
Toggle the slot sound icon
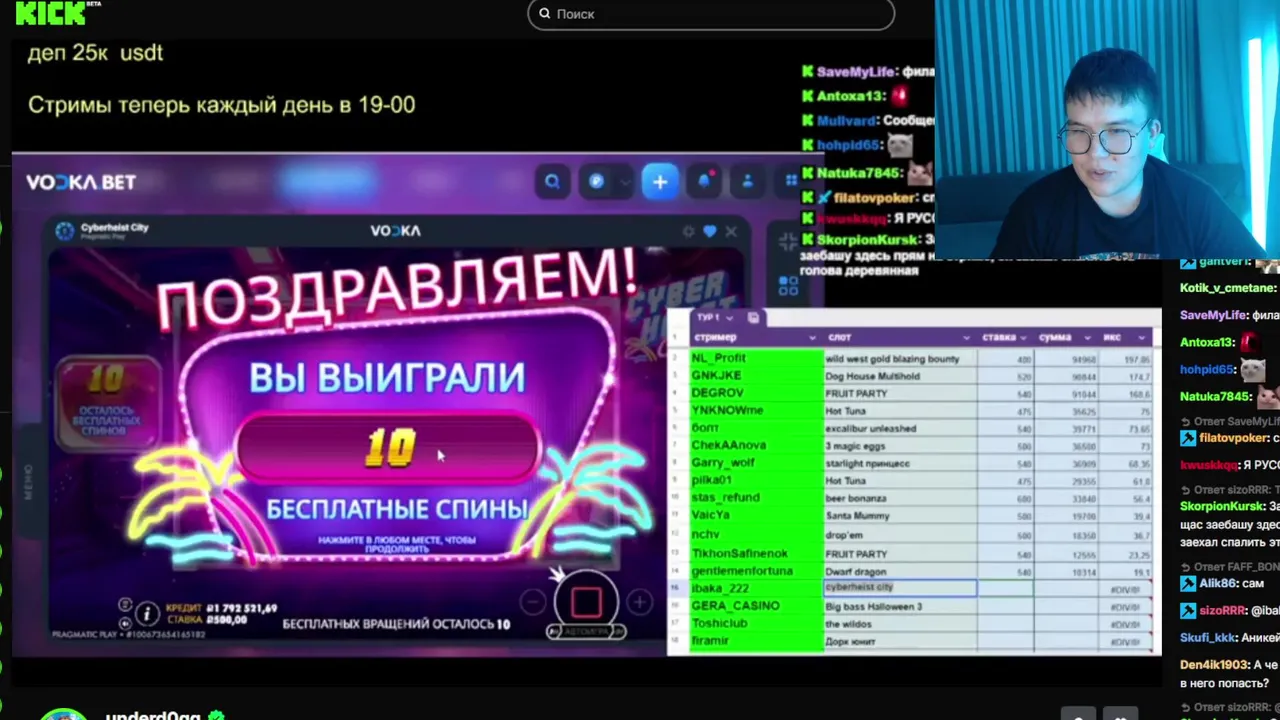(125, 621)
